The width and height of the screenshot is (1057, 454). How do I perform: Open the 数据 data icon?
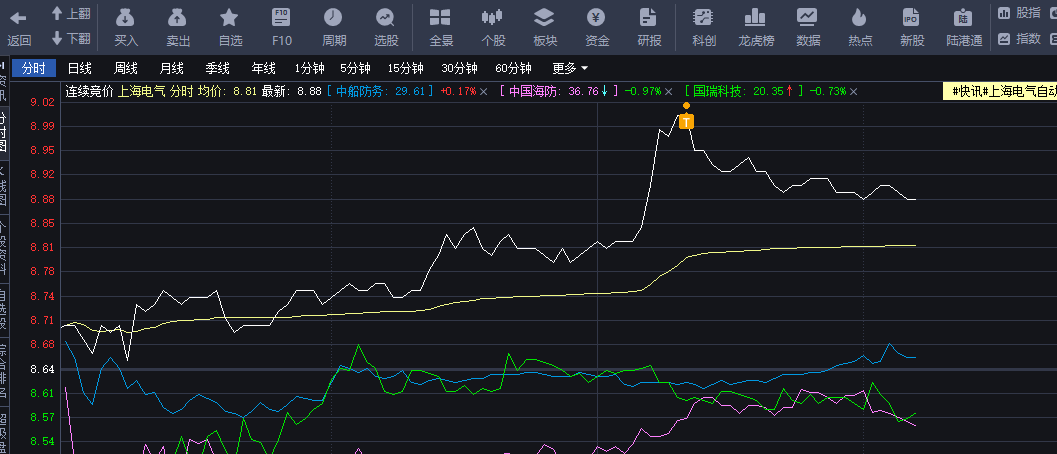point(807,18)
